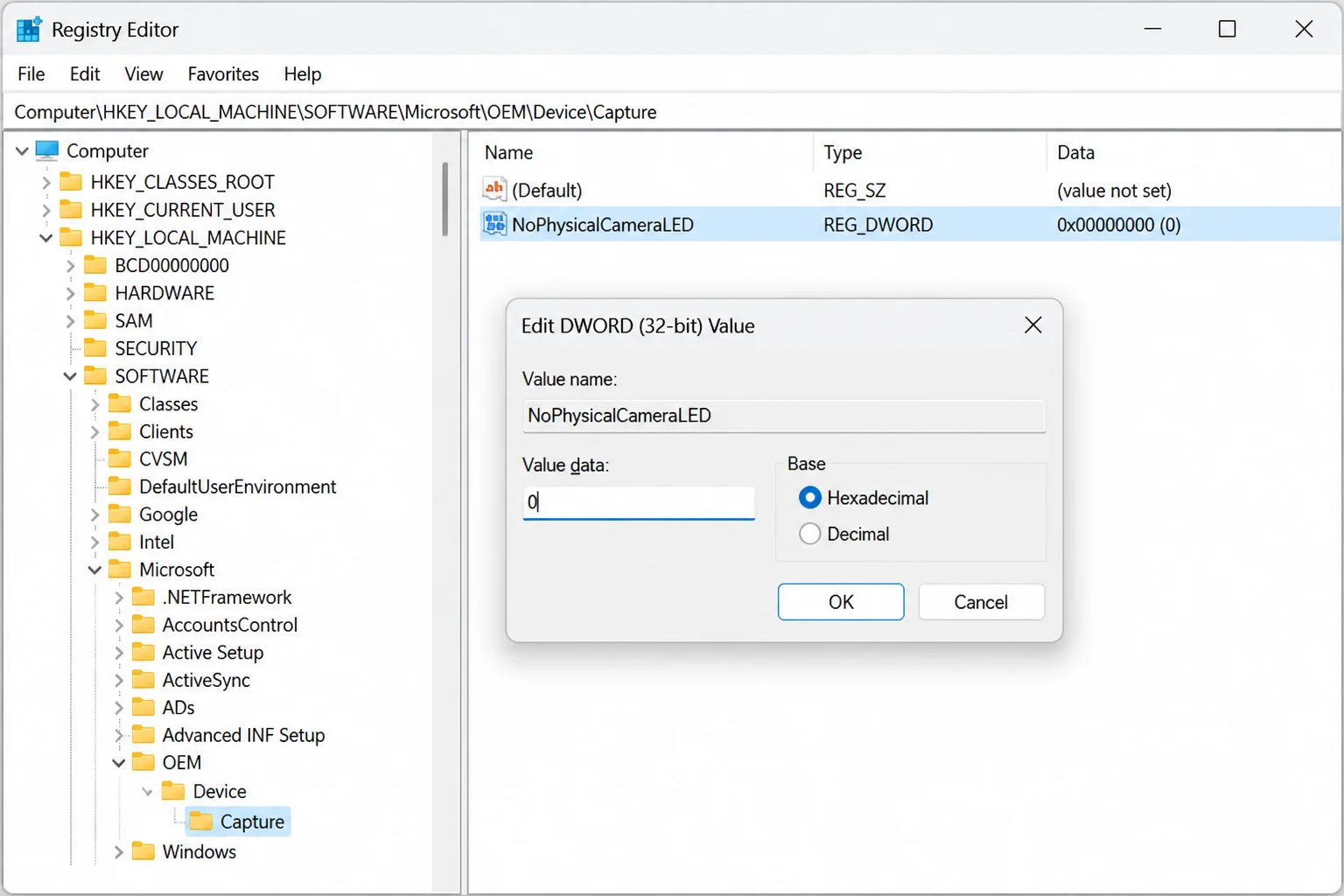Click the AccountsControl folder icon

coord(143,625)
